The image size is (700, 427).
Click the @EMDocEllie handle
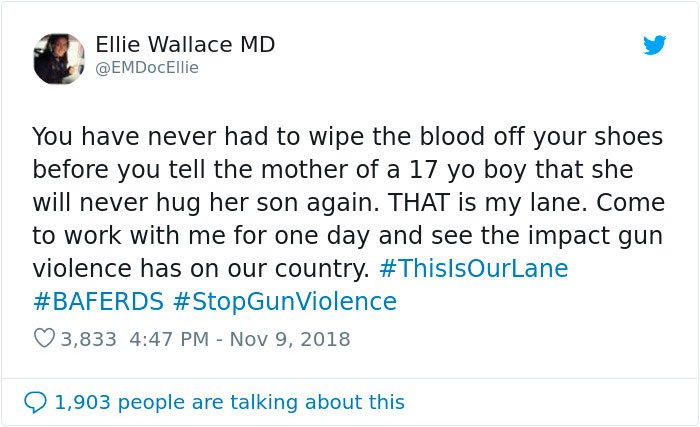147,68
